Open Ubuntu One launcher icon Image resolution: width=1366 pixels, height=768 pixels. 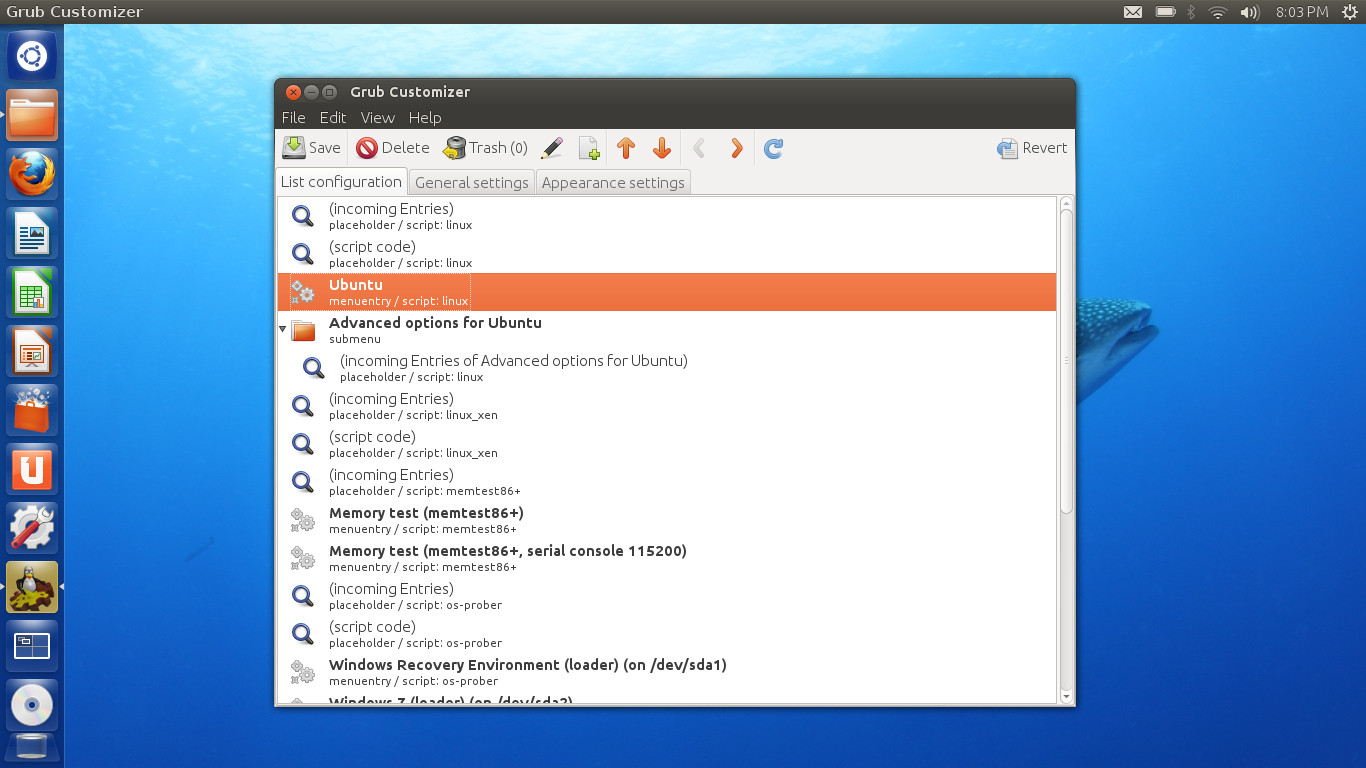tap(32, 470)
